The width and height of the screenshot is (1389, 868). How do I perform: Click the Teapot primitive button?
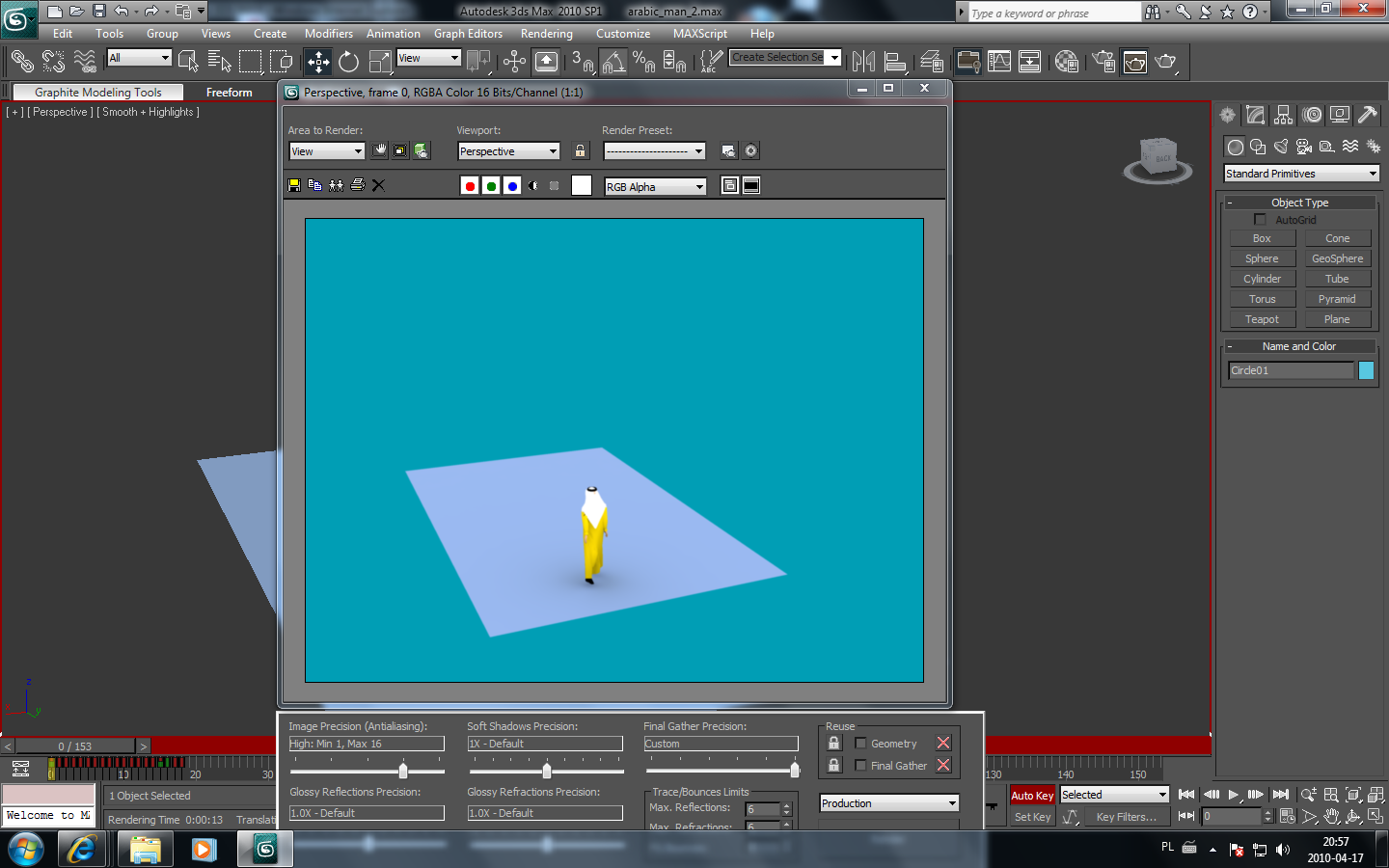click(1262, 319)
